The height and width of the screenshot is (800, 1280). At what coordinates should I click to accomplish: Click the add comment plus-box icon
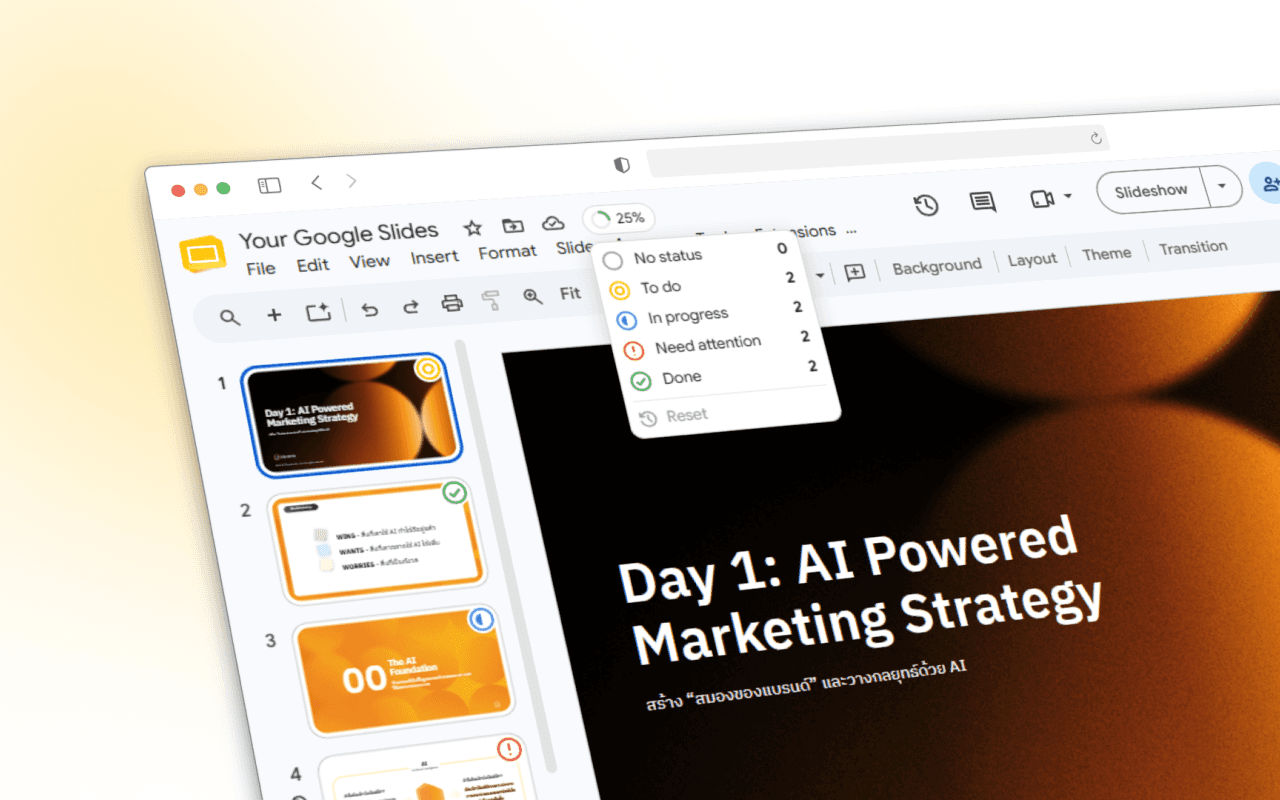point(855,272)
